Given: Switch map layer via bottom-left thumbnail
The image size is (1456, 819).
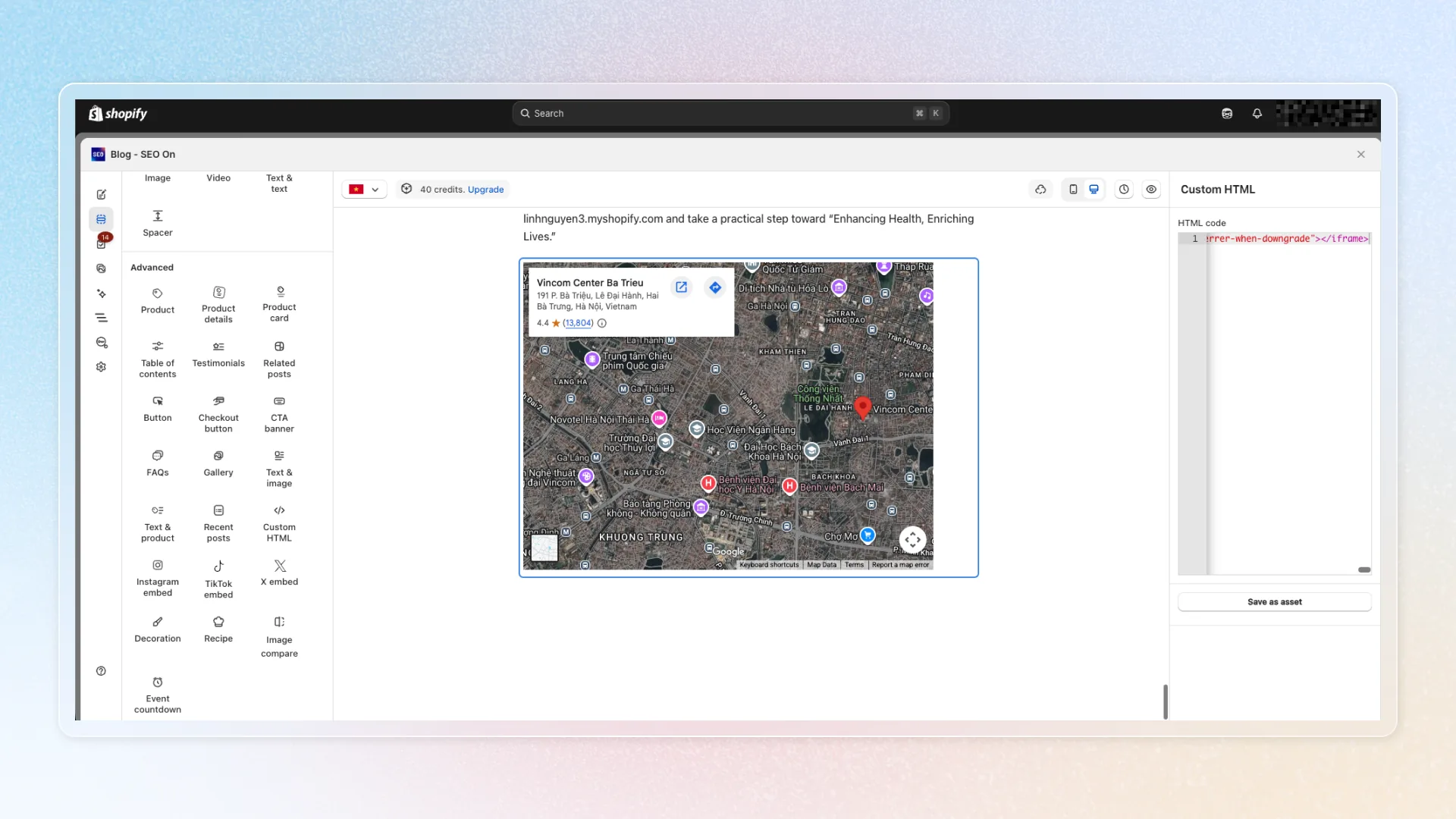Looking at the screenshot, I should pos(544,548).
